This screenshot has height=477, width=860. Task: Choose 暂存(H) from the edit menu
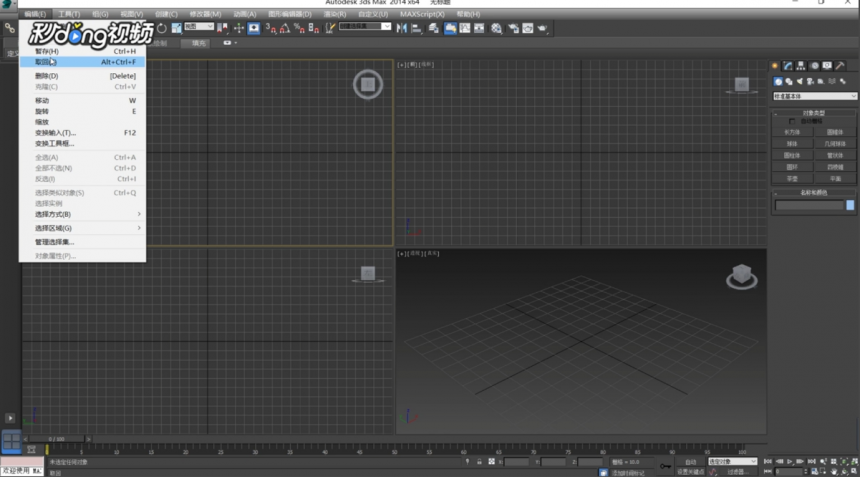click(x=83, y=51)
